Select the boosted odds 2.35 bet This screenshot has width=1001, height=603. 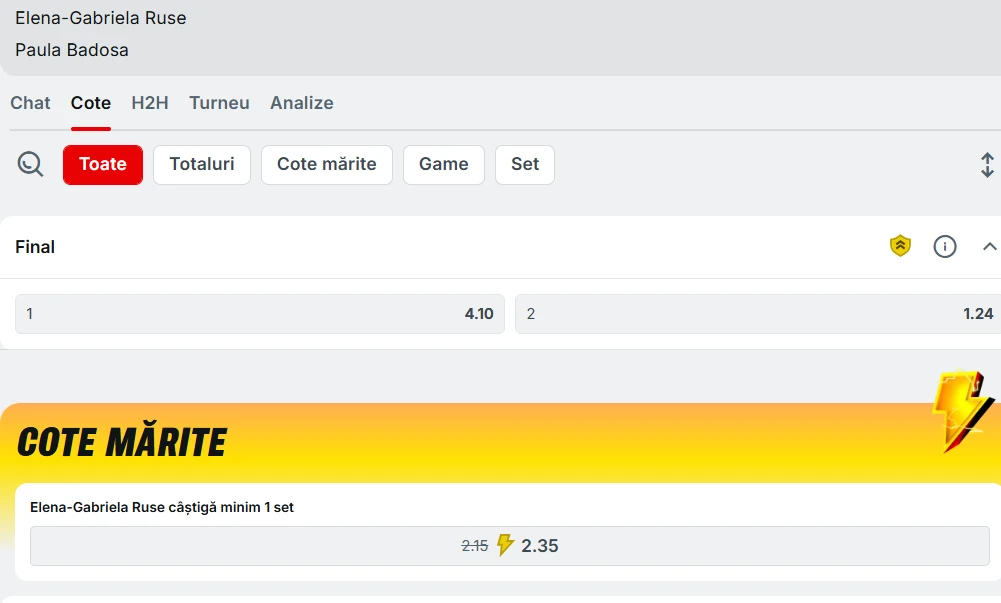510,546
